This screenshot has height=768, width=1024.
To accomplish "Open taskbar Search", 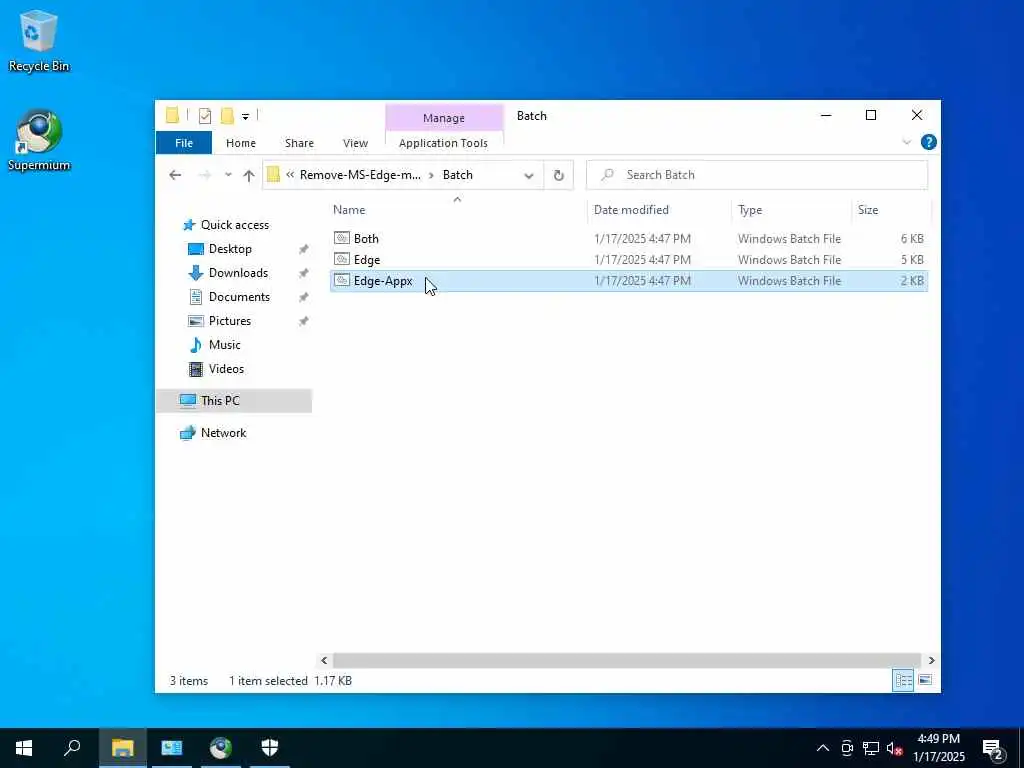I will click(72, 748).
